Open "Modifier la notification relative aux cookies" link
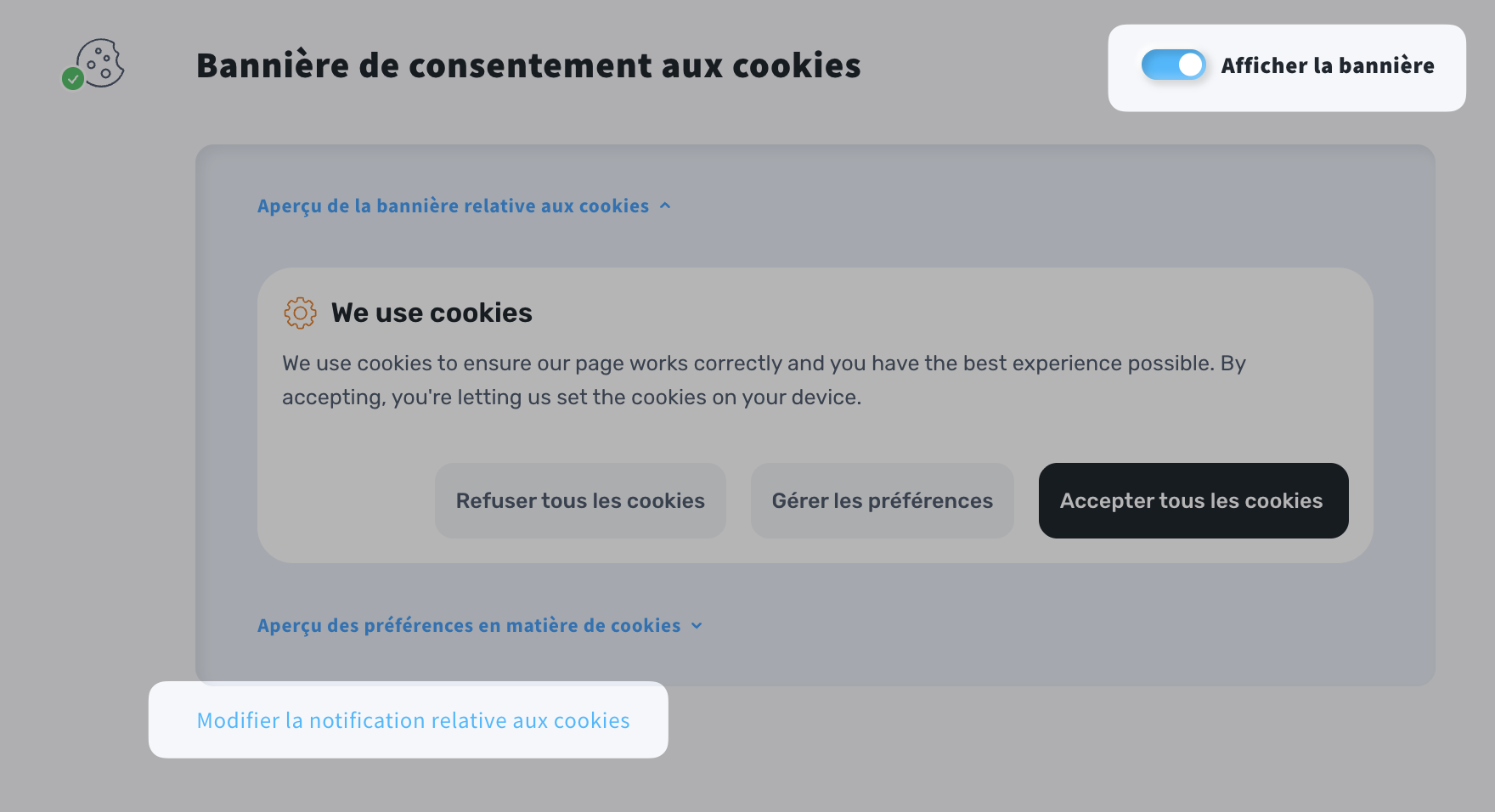The width and height of the screenshot is (1495, 812). click(x=413, y=720)
